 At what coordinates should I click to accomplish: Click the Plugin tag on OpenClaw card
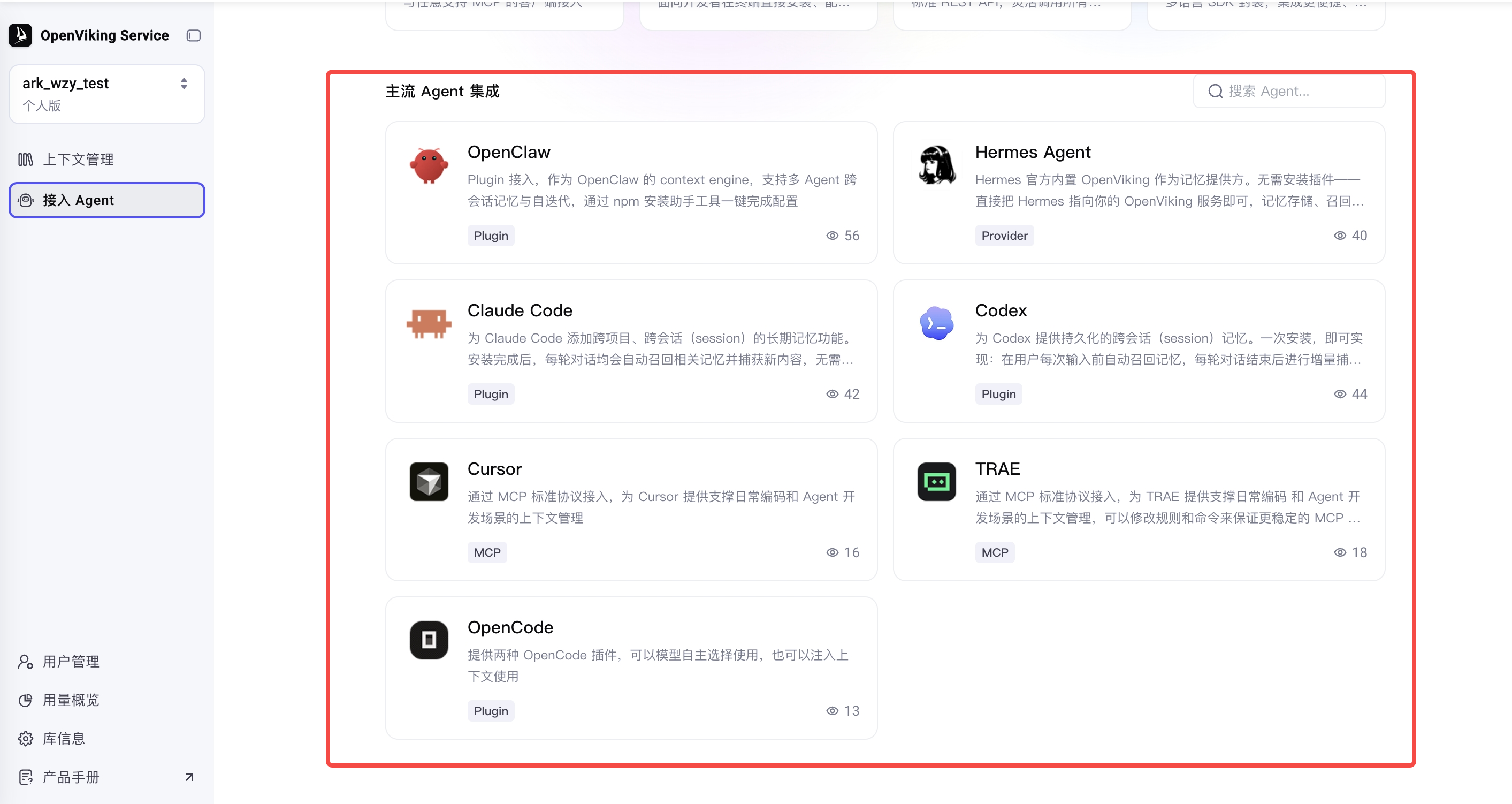(491, 236)
